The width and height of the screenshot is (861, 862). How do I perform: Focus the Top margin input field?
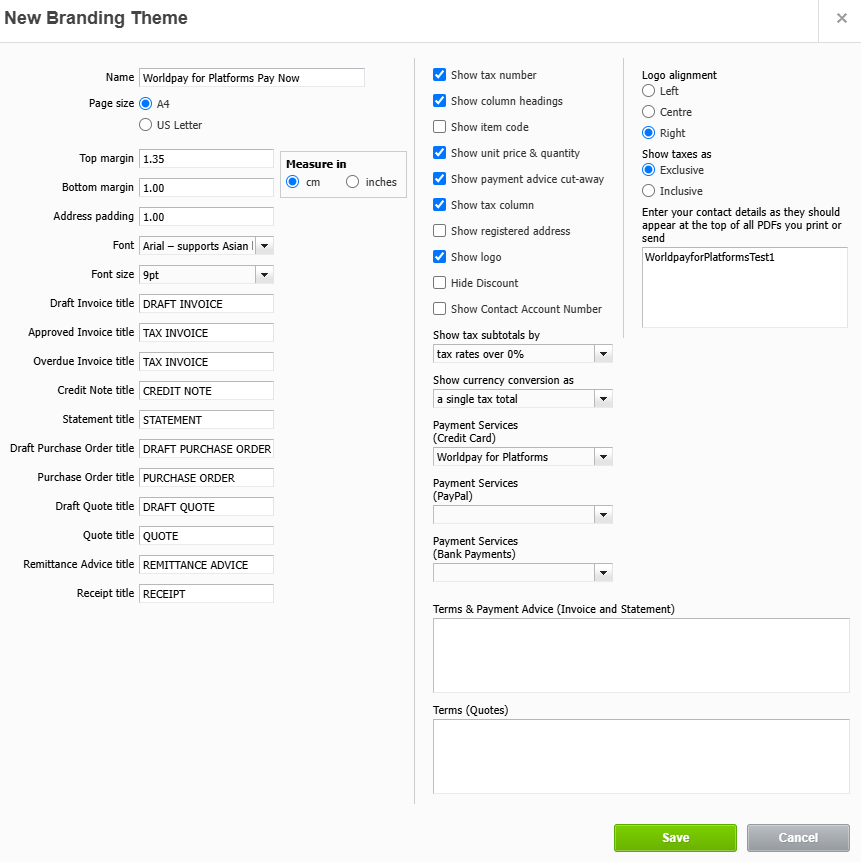(206, 159)
